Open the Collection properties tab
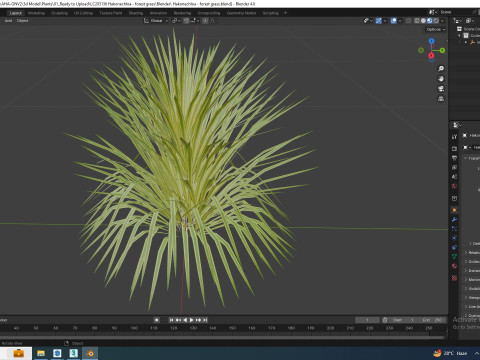The width and height of the screenshot is (480, 360). (454, 198)
